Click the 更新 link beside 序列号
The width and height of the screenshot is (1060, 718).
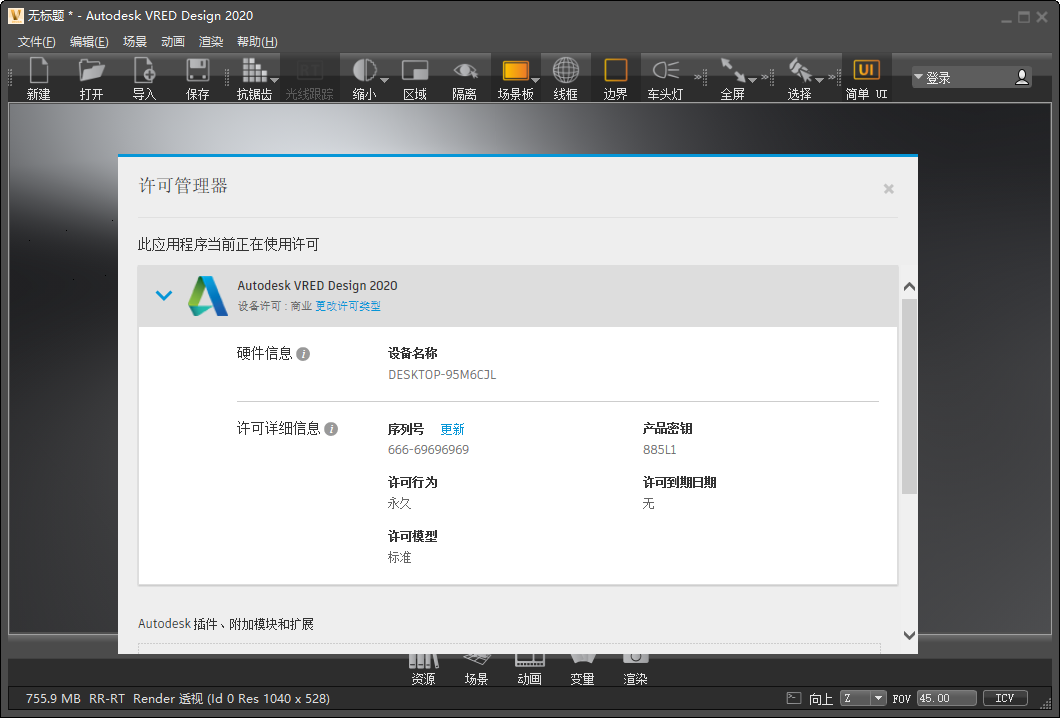pos(452,429)
